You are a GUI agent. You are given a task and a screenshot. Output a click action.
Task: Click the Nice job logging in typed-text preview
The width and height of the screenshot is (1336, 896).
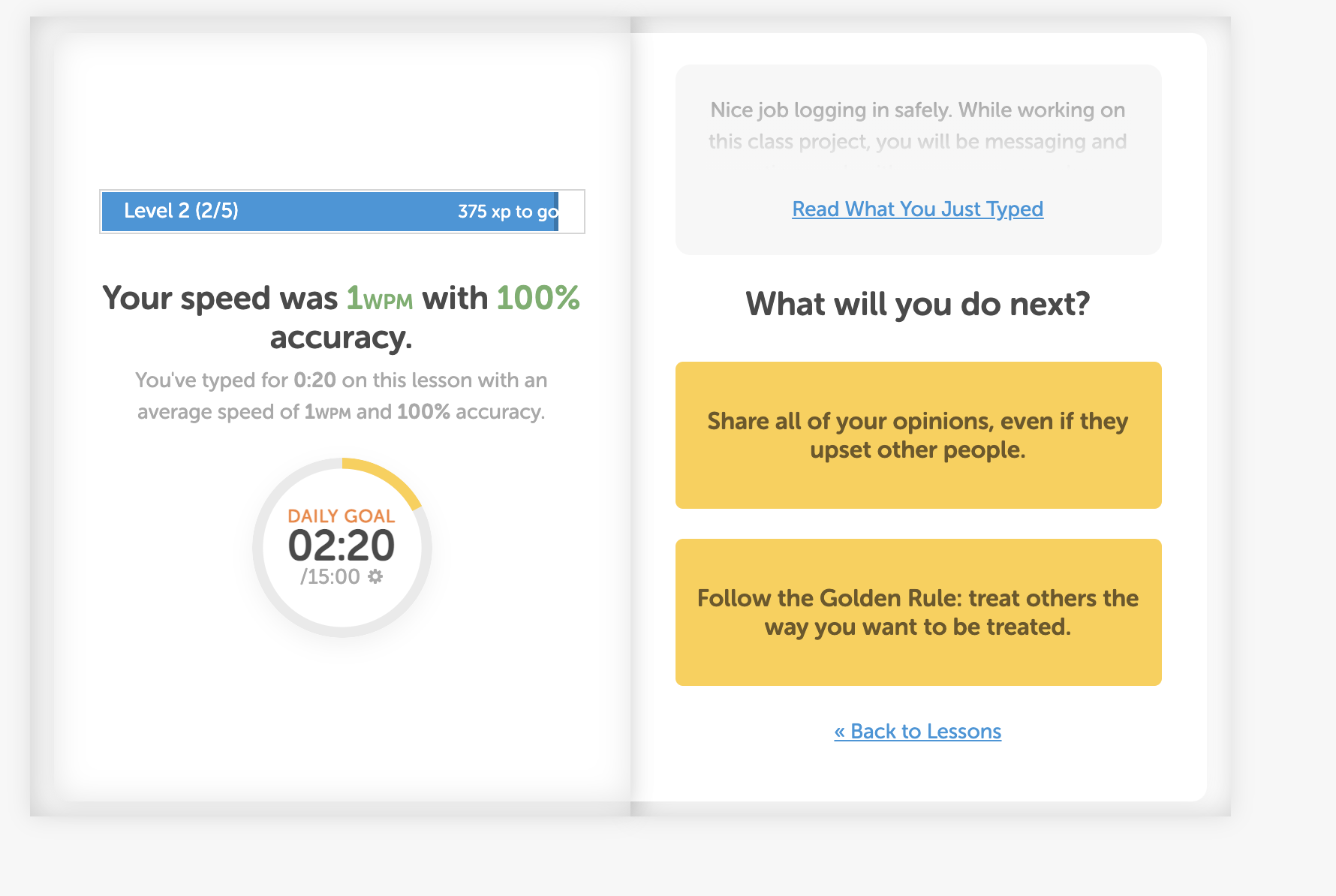coord(918,126)
